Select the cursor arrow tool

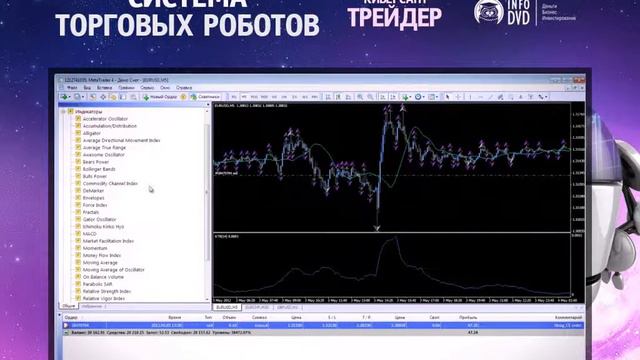[448, 97]
